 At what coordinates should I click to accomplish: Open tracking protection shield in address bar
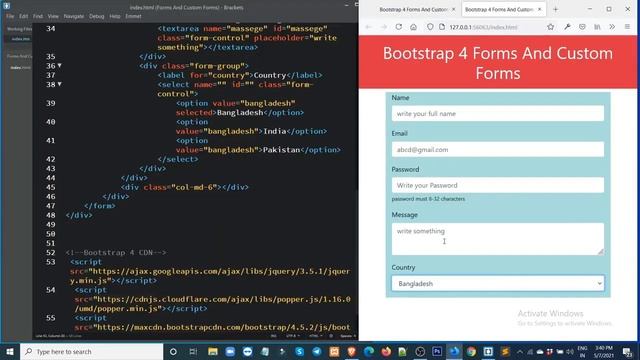430,27
